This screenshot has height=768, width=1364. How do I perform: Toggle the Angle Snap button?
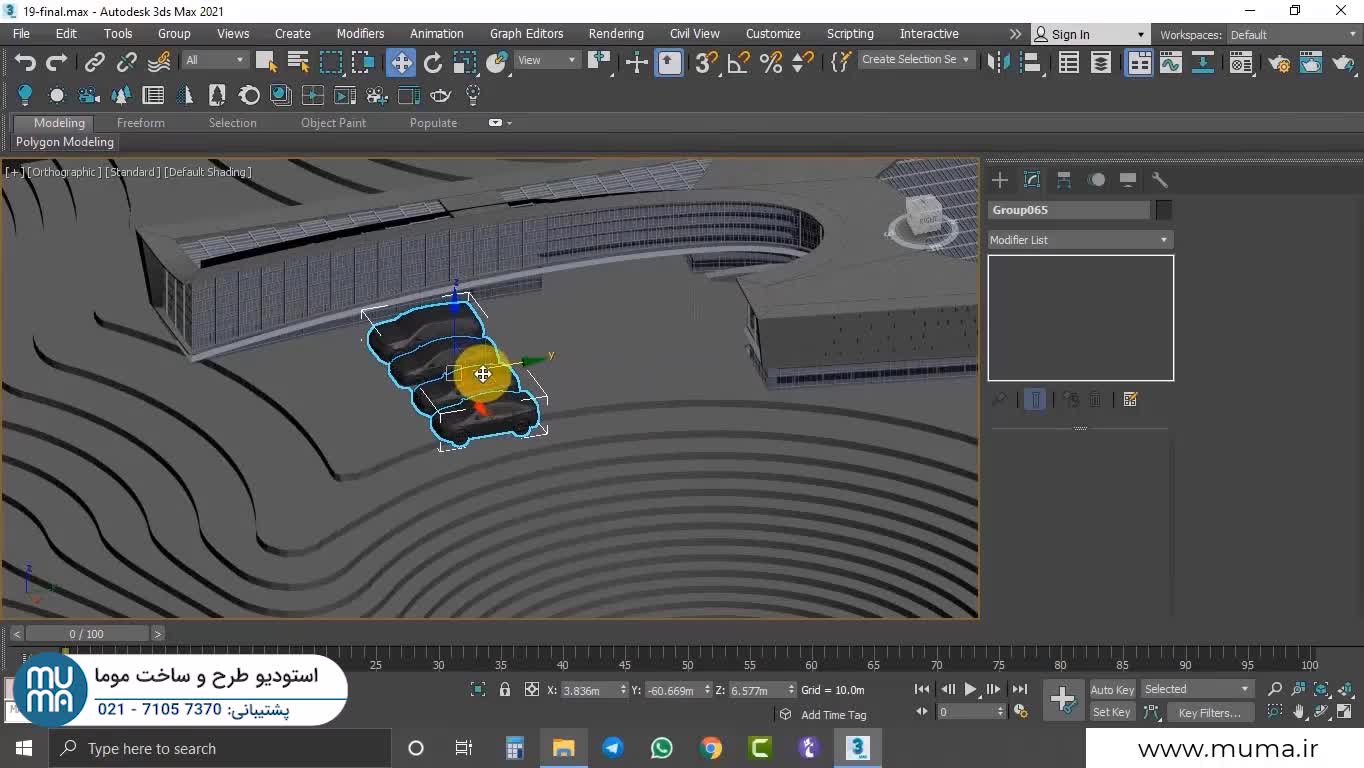(x=739, y=63)
